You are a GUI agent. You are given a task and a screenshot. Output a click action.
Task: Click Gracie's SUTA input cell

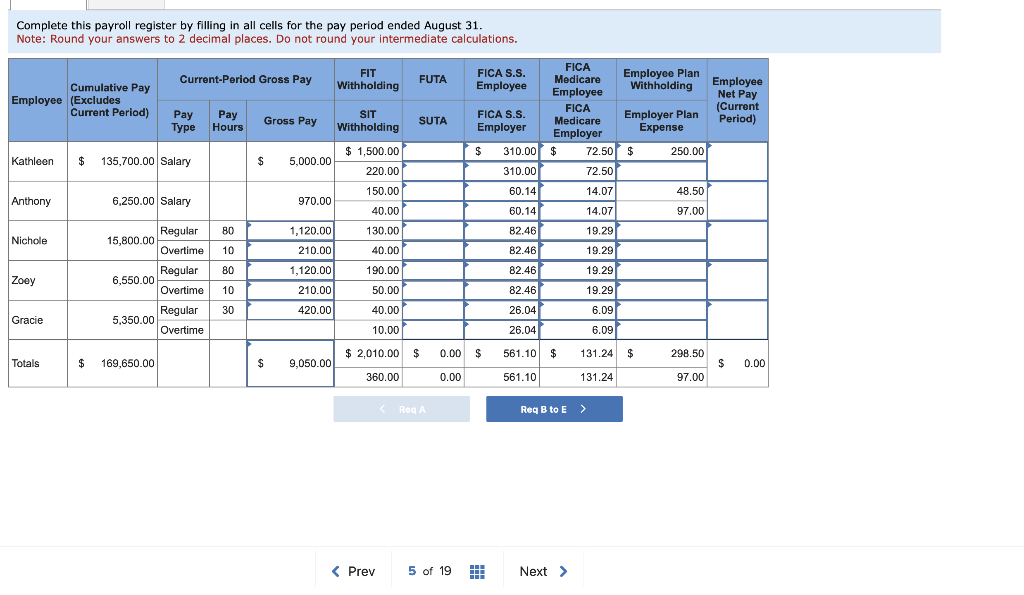pos(433,330)
